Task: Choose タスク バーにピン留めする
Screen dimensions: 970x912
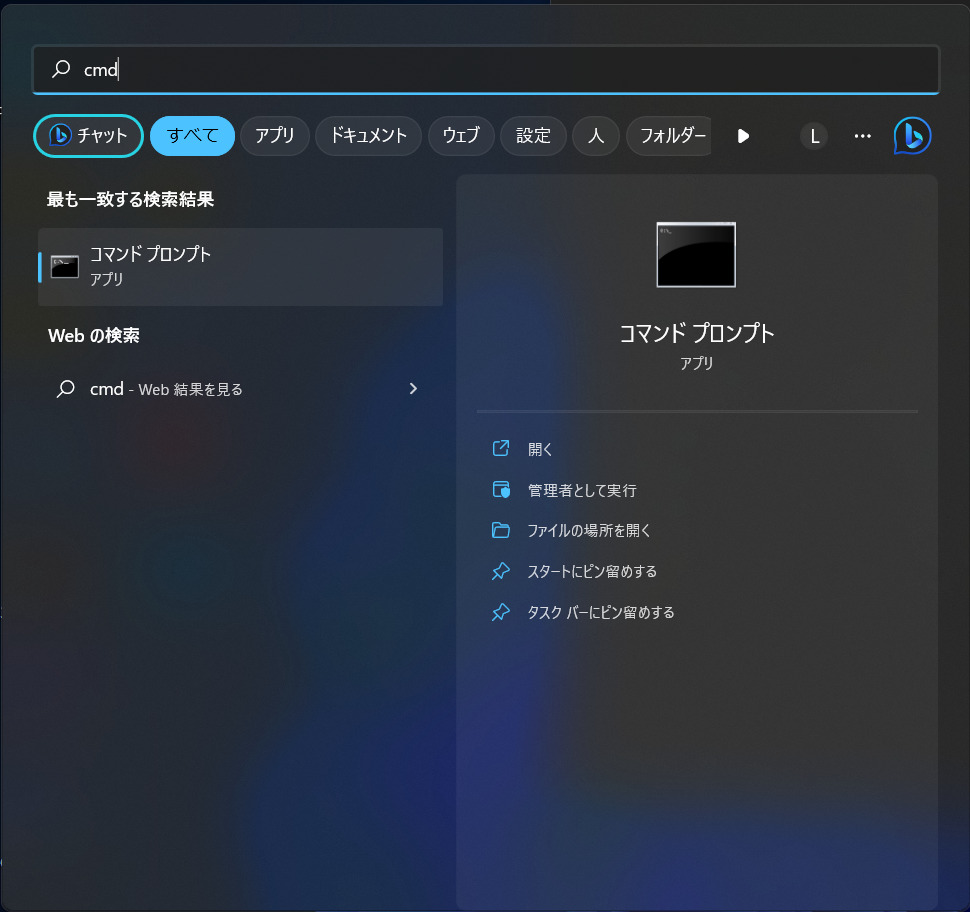Action: tap(600, 612)
